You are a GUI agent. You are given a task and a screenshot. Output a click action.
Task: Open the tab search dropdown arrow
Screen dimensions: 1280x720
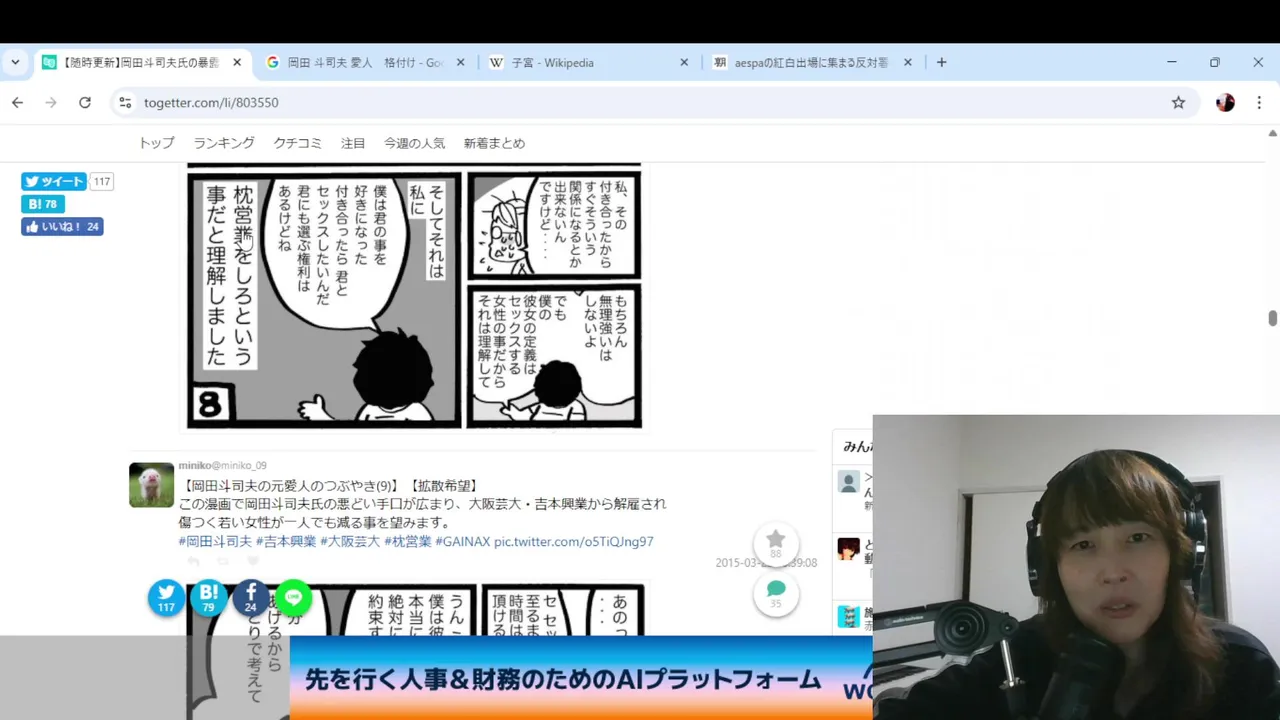(x=15, y=62)
